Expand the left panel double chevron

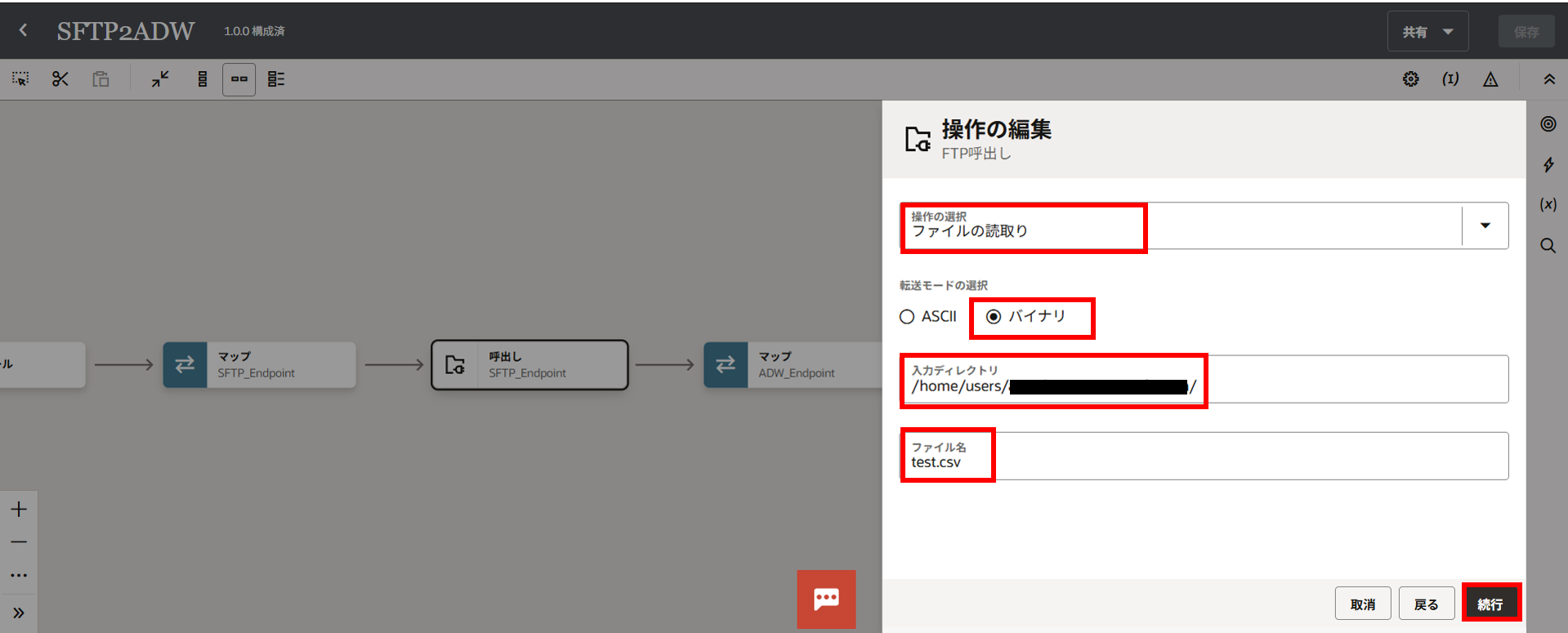(19, 613)
